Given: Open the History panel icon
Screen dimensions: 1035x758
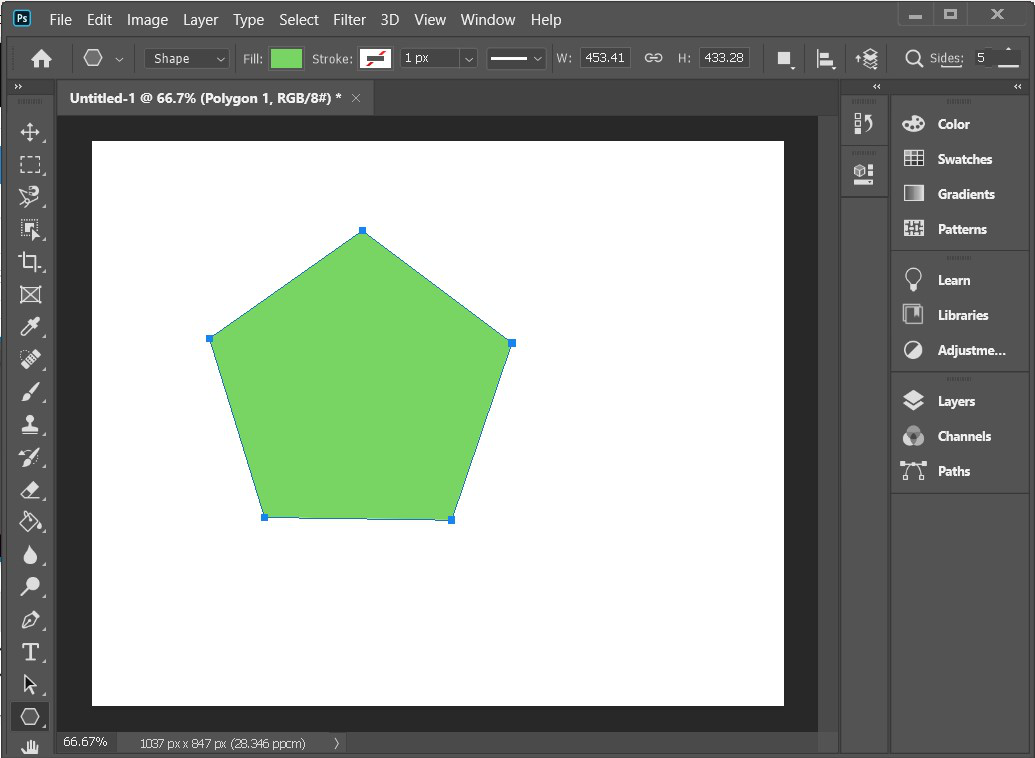Looking at the screenshot, I should [863, 124].
